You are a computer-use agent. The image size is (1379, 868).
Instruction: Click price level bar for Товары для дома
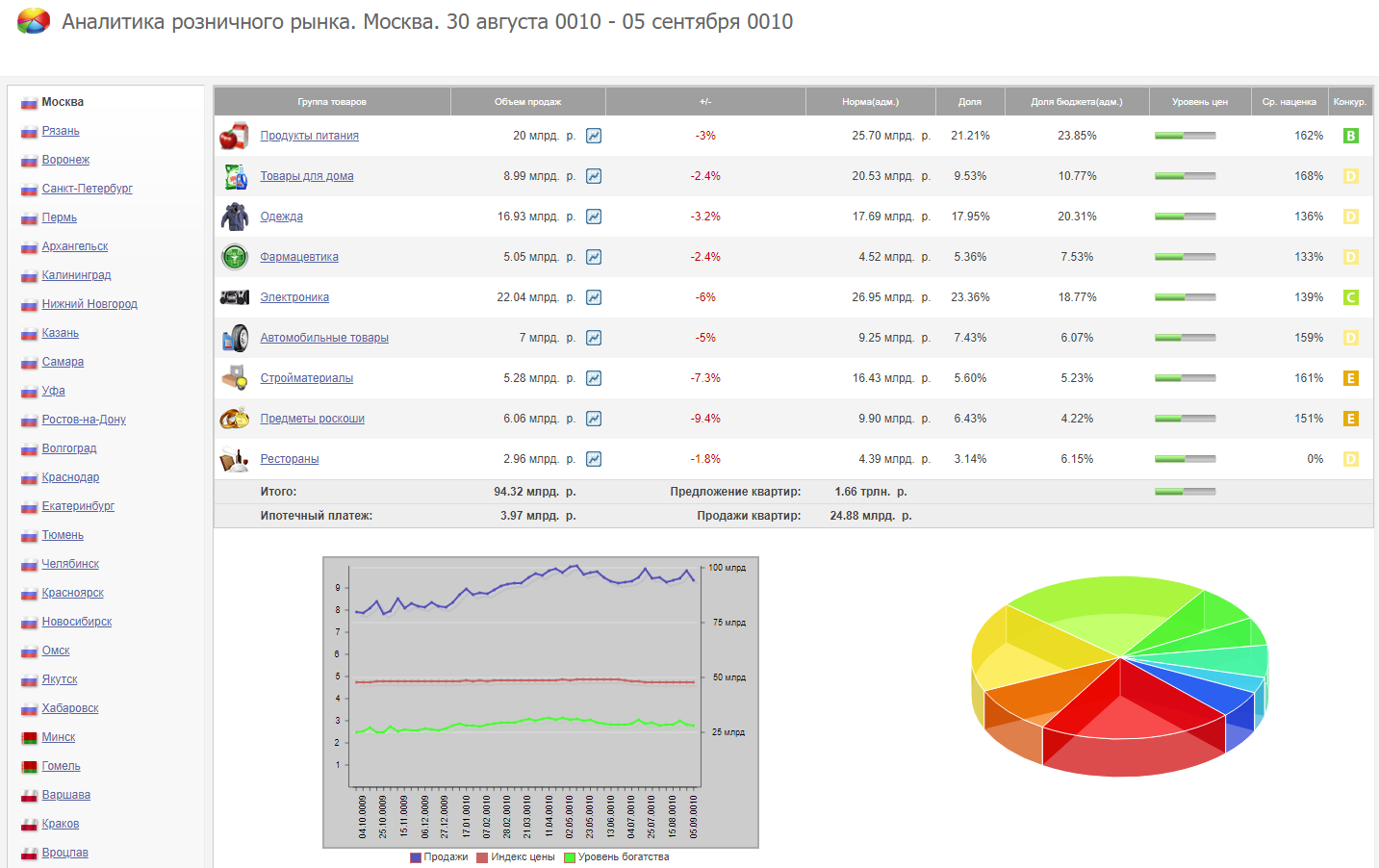tap(1185, 176)
